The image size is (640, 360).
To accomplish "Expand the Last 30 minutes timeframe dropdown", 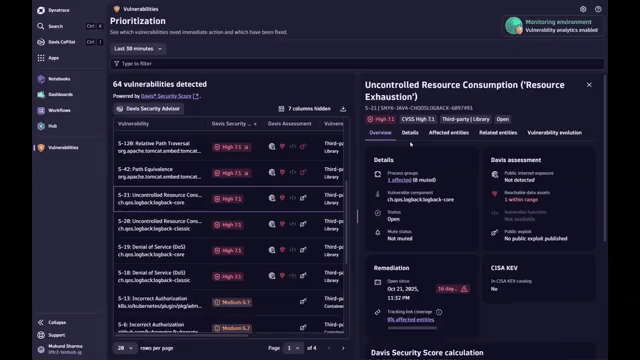I will click(x=138, y=49).
